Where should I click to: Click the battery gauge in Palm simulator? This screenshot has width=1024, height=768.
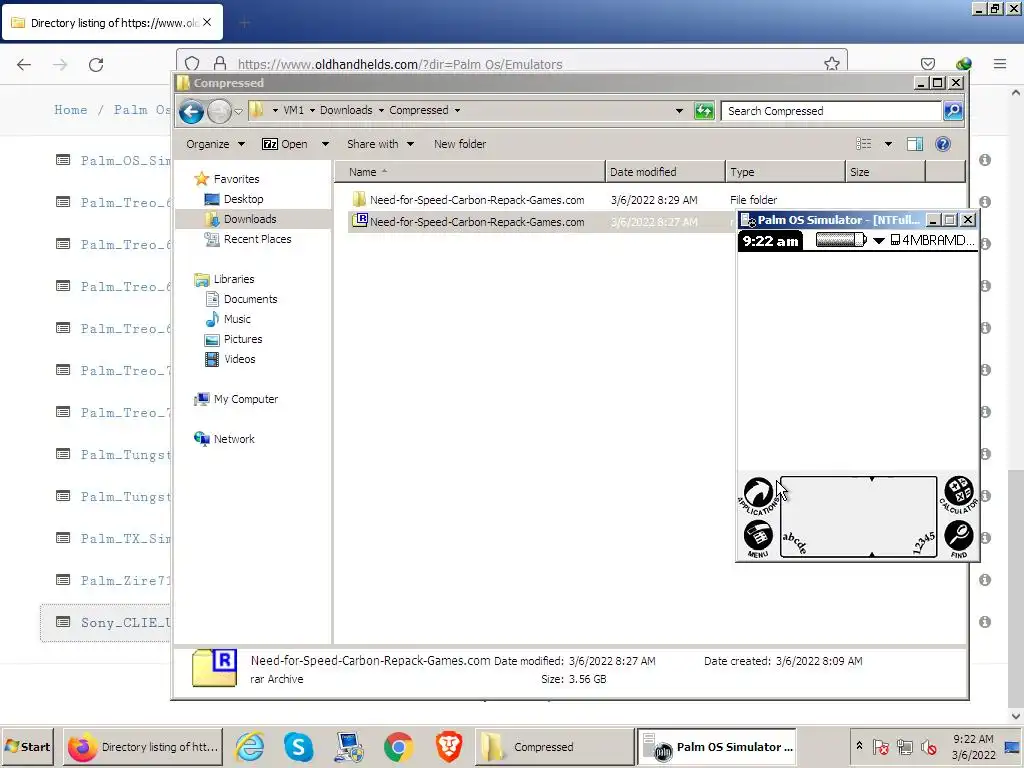841,240
